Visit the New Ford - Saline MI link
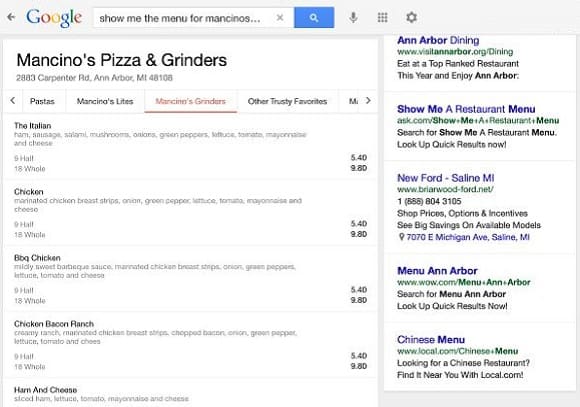The image size is (580, 407). click(445, 178)
